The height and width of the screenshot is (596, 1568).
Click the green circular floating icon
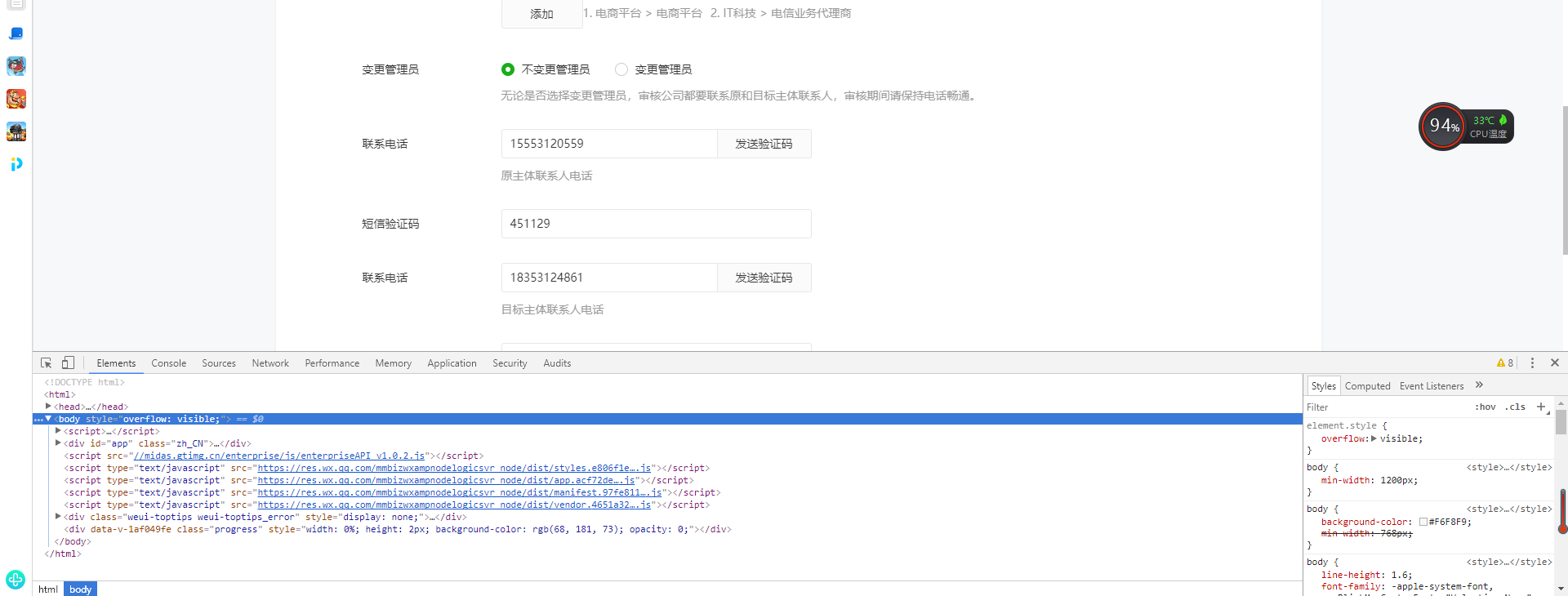[16, 579]
